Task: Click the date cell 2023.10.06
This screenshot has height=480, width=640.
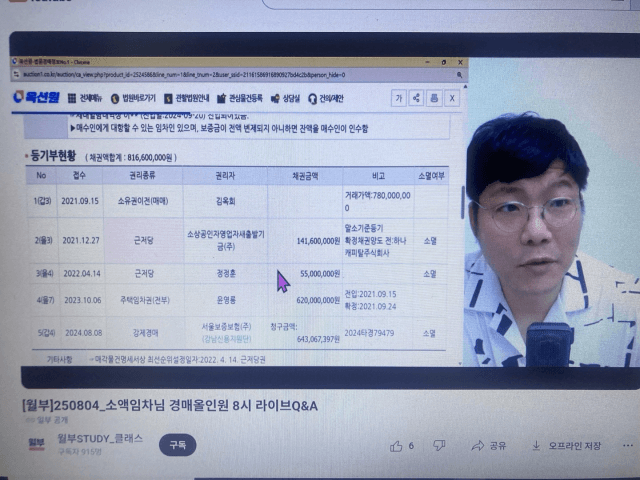Action: 83,300
